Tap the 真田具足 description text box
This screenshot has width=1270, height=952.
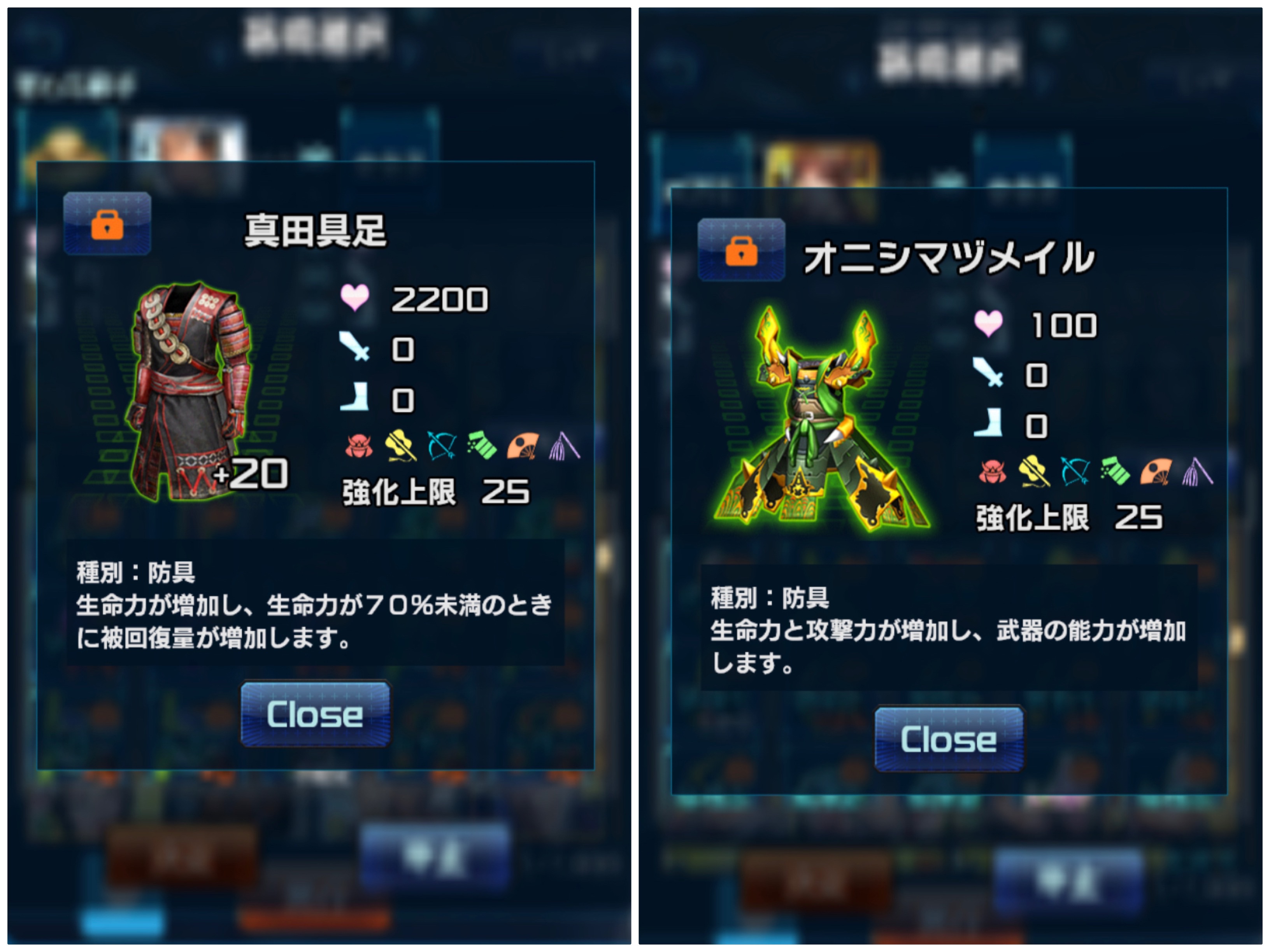point(315,603)
